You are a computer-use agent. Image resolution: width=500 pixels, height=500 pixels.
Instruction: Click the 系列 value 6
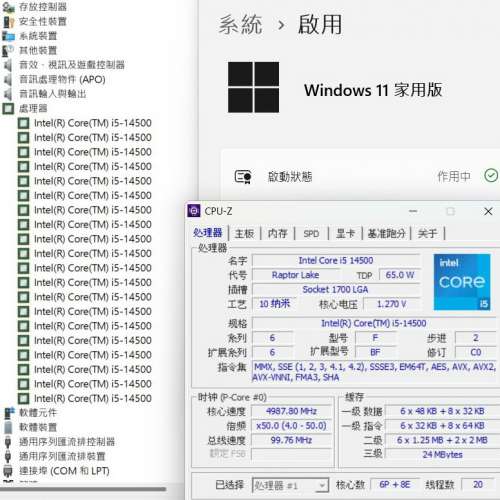click(273, 338)
